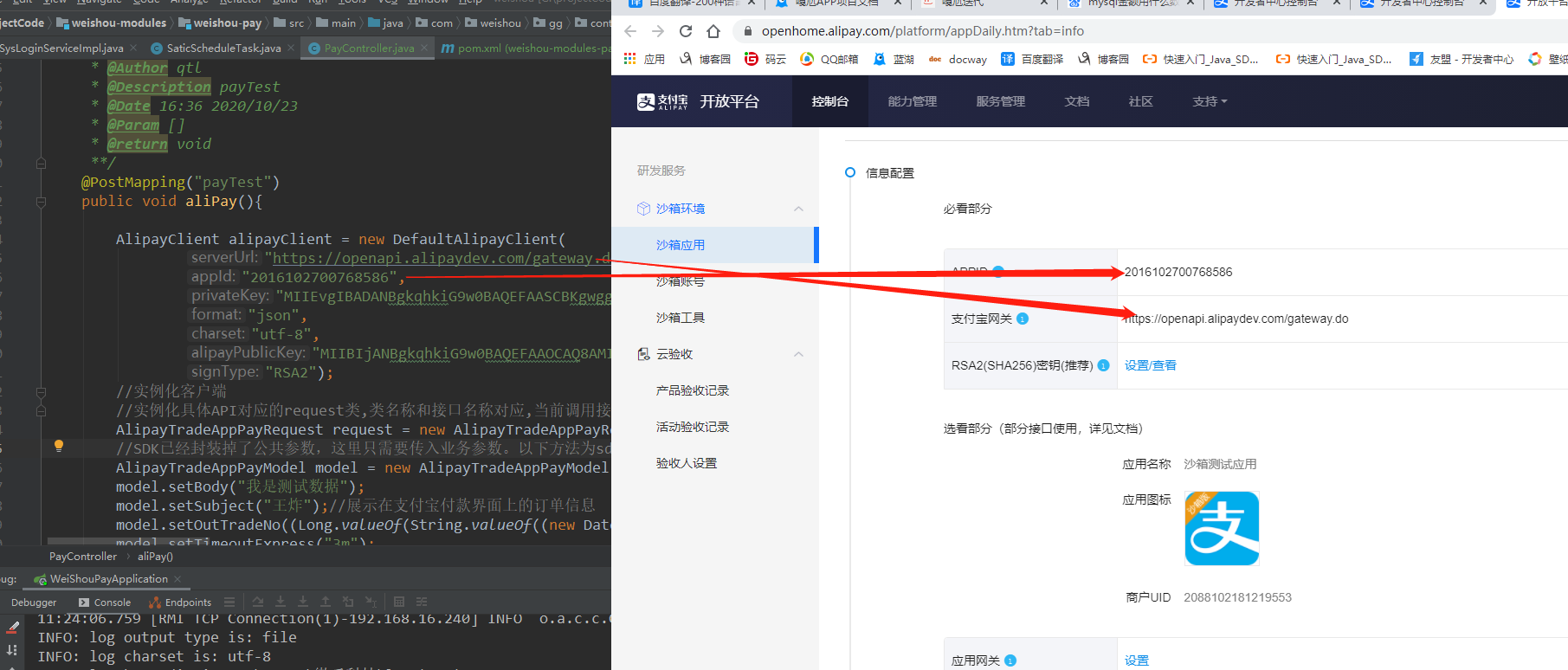The width and height of the screenshot is (1568, 670).
Task: Click the APPID value 2016102700768586
Action: point(1178,272)
